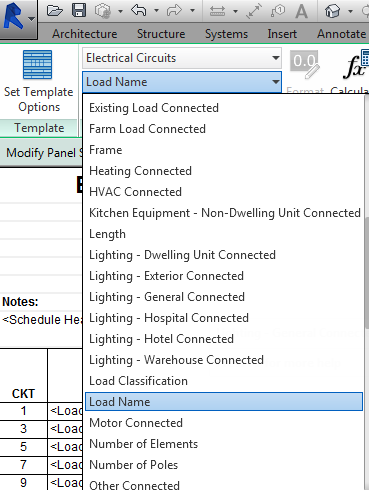Choose Frame from the parameter list
369x490 pixels.
tap(224, 150)
